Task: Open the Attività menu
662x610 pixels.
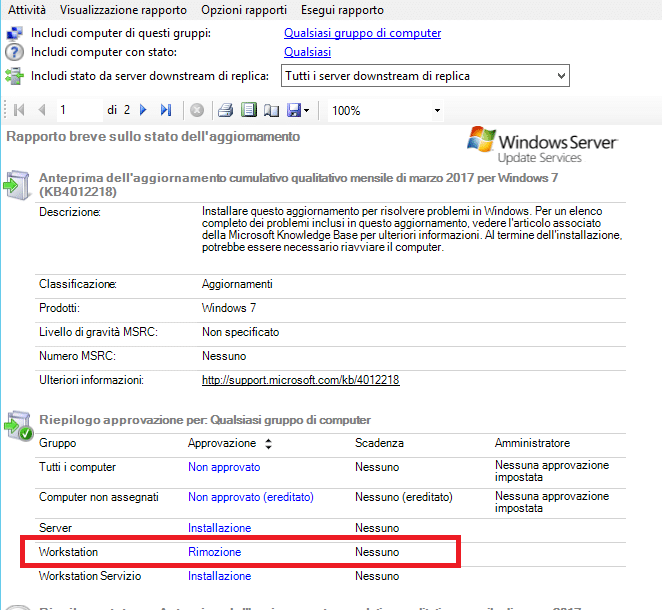Action: tap(27, 10)
